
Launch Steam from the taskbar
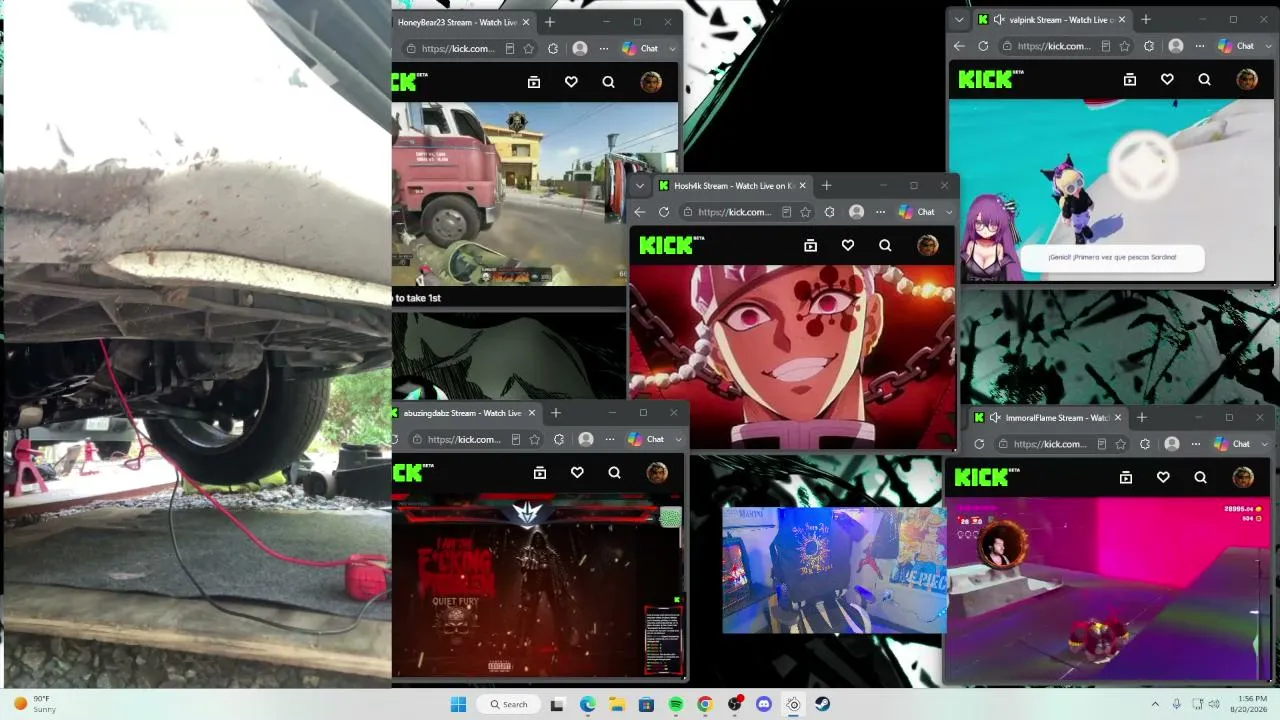click(822, 704)
